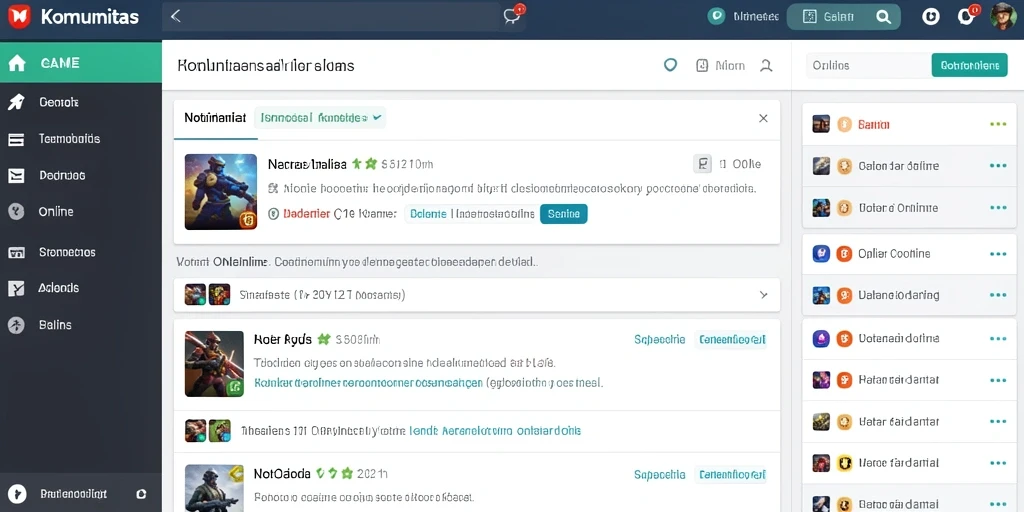Expand the Sinaieste row chevron
This screenshot has width=1024, height=512.
click(x=763, y=295)
